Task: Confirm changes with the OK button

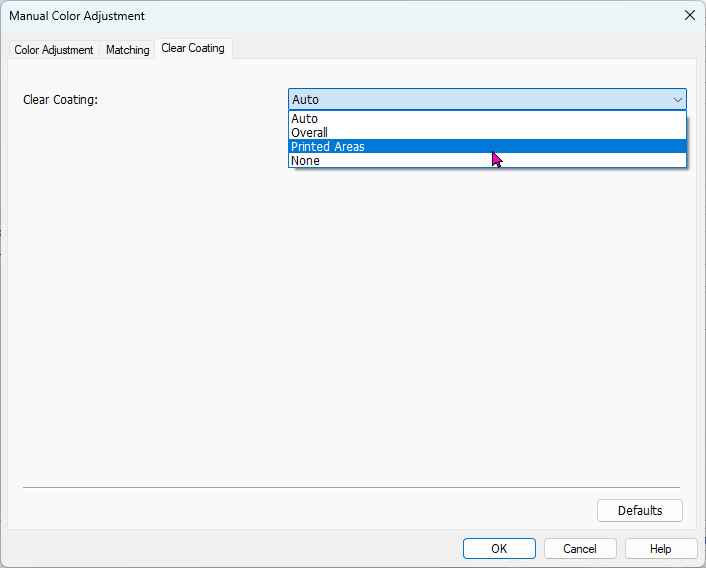Action: pyautogui.click(x=498, y=548)
